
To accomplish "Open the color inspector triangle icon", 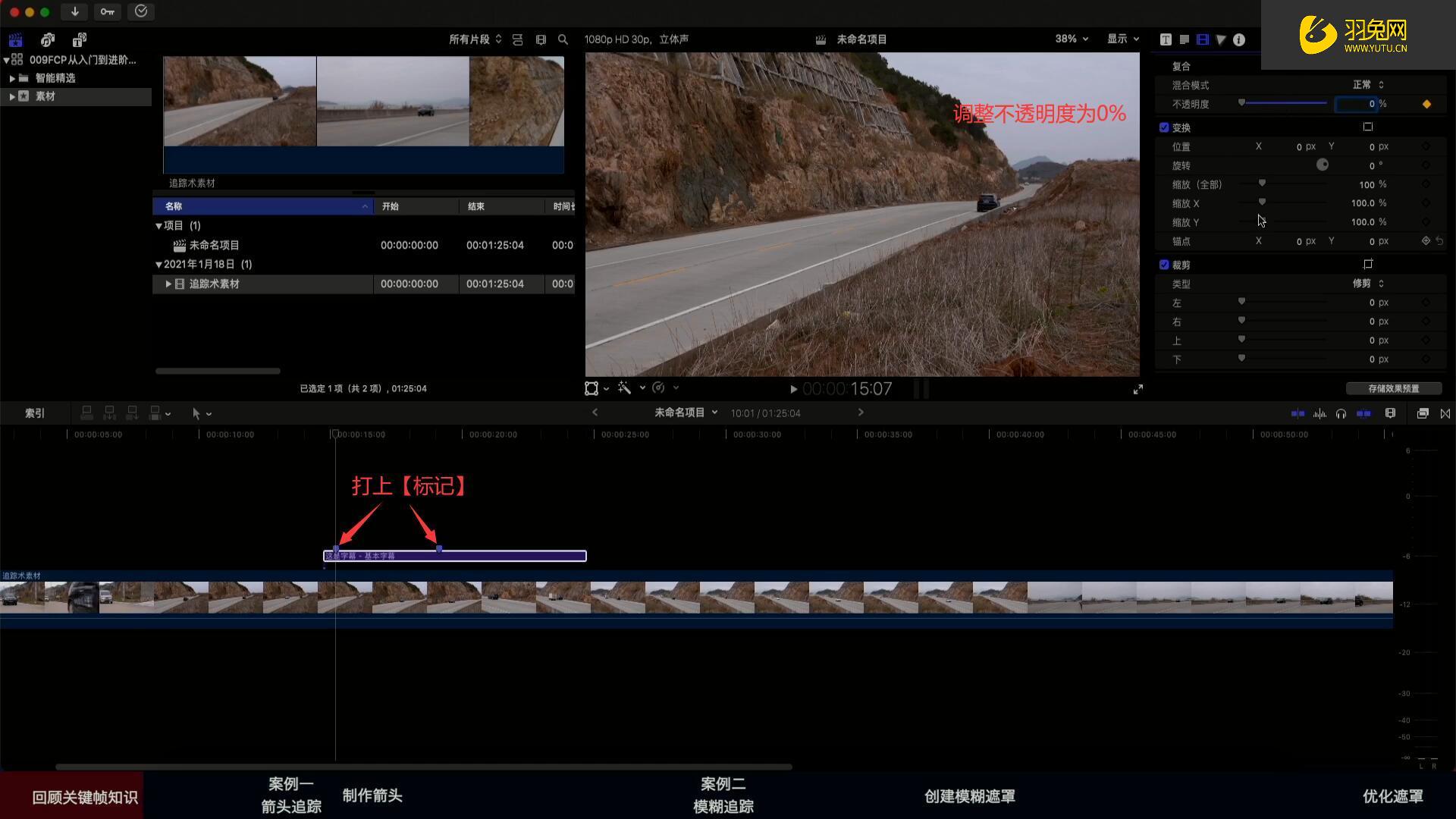I will 1221,39.
